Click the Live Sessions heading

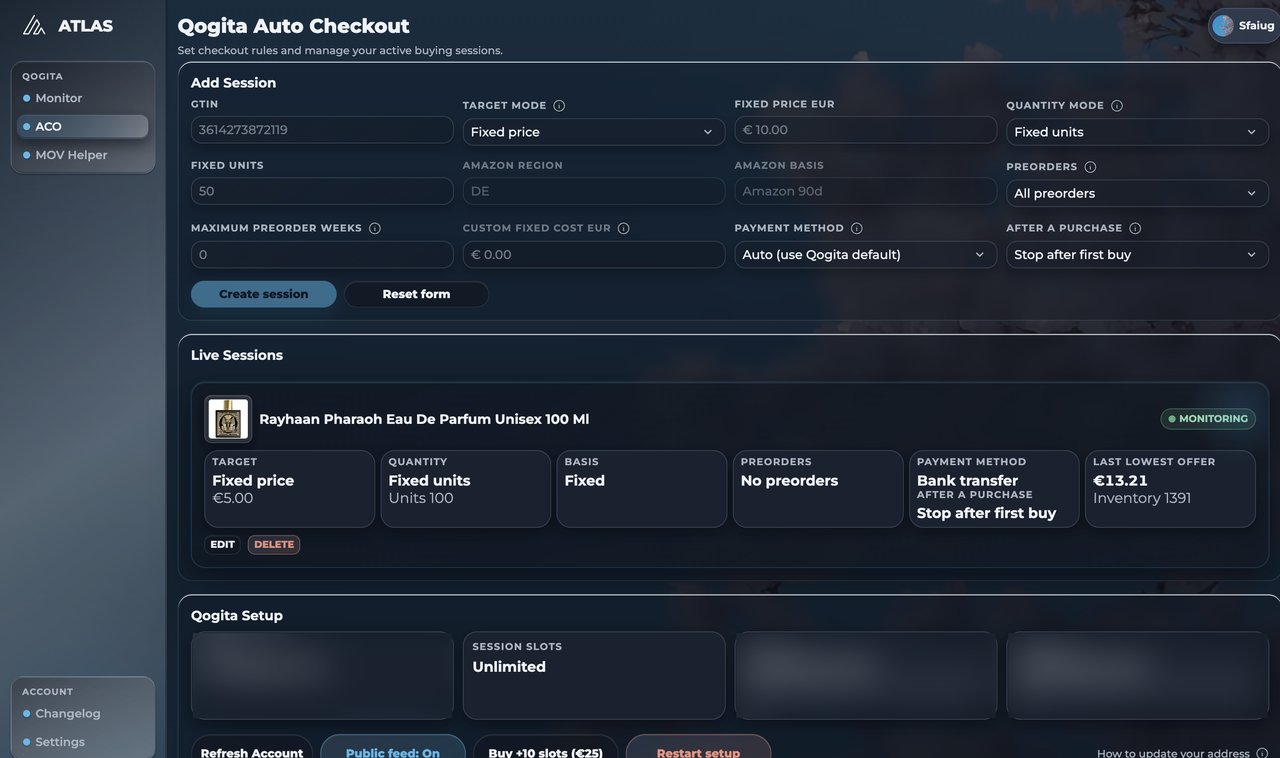coord(237,355)
